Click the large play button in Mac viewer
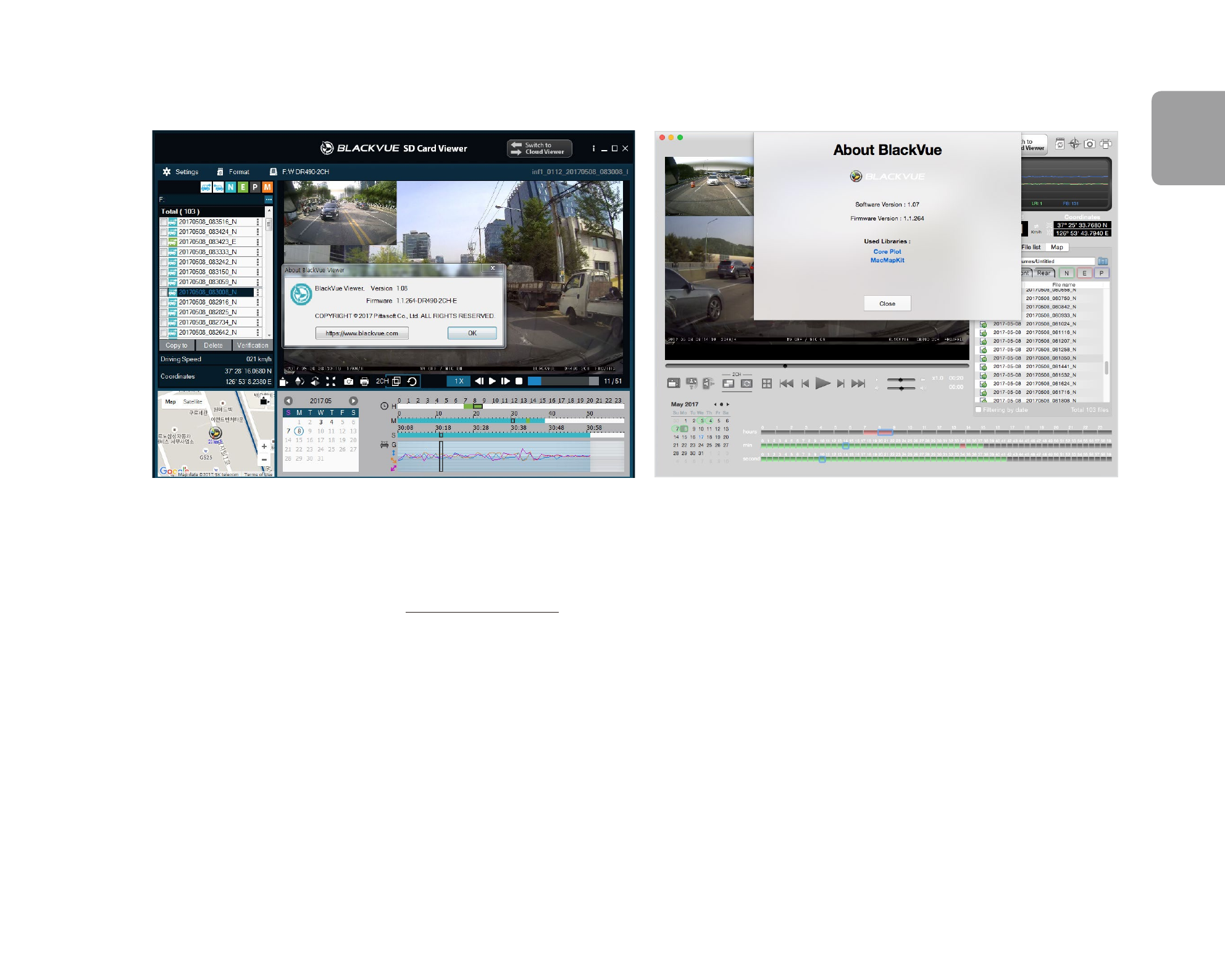 pyautogui.click(x=822, y=383)
